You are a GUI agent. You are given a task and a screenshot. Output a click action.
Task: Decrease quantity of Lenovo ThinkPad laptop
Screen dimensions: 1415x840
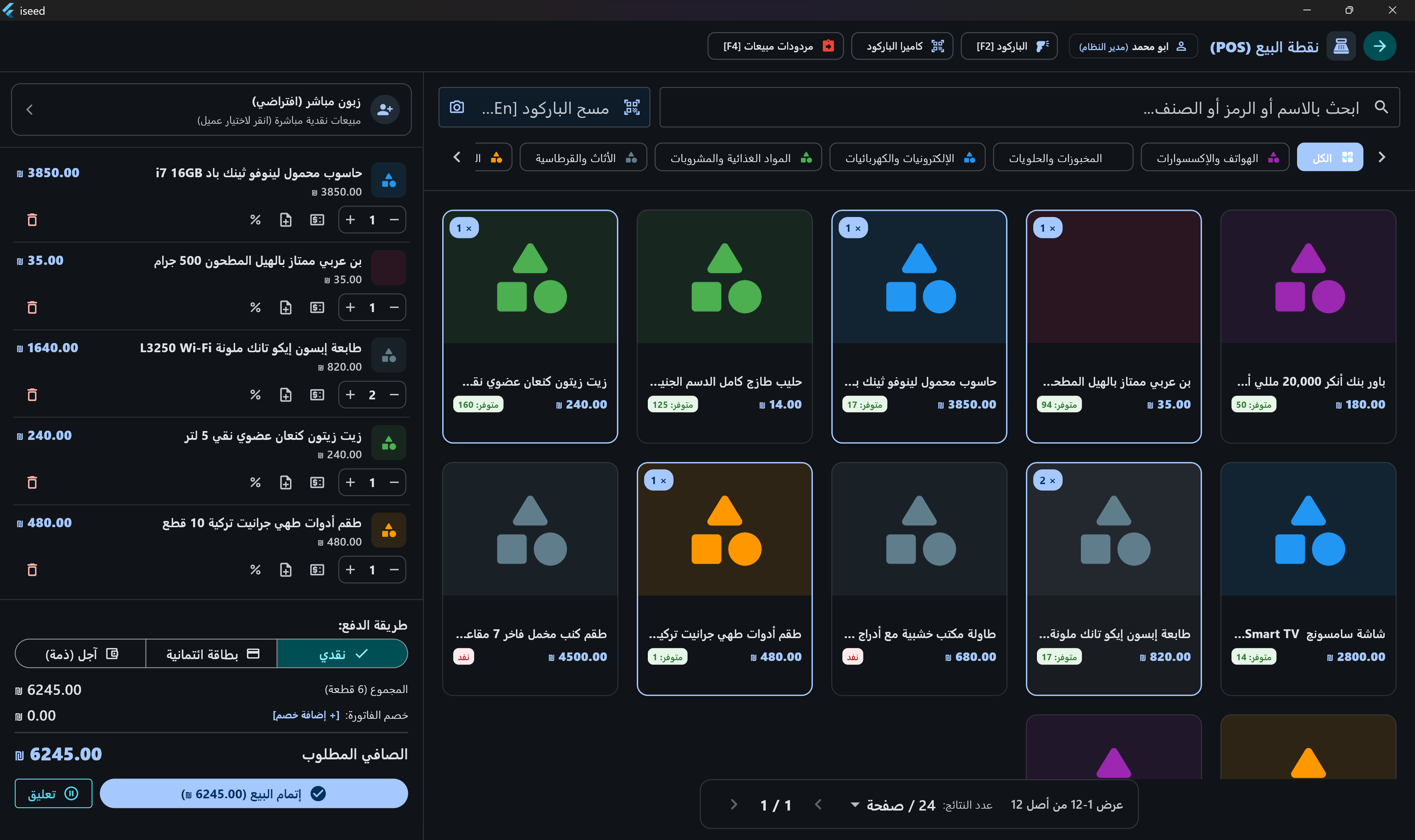(x=394, y=220)
